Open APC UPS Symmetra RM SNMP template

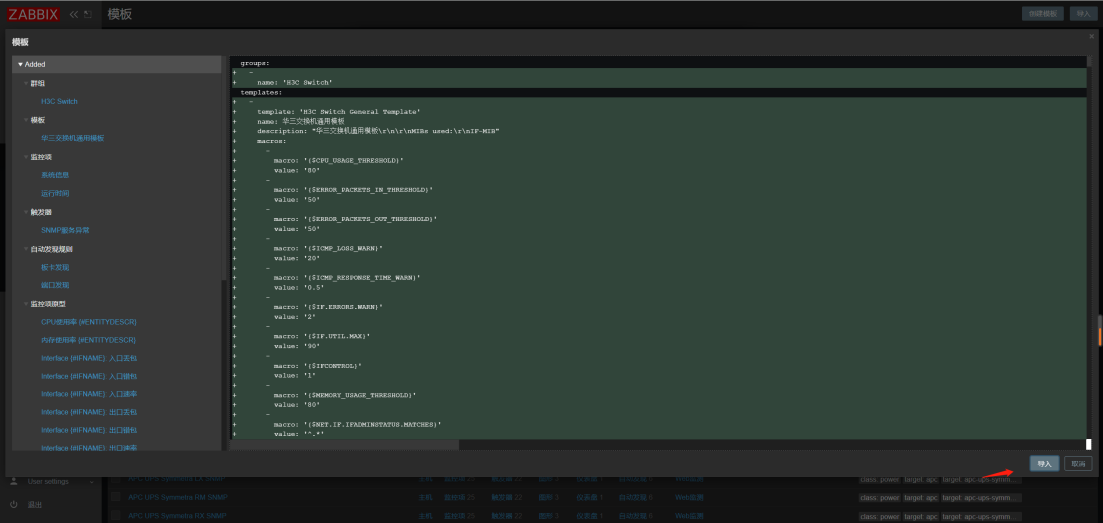click(x=177, y=497)
